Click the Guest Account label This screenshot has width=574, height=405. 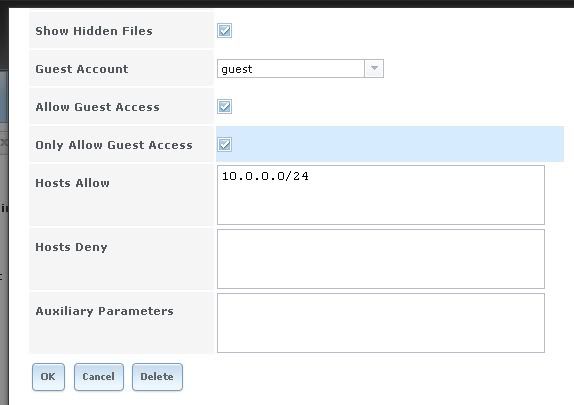pos(82,69)
